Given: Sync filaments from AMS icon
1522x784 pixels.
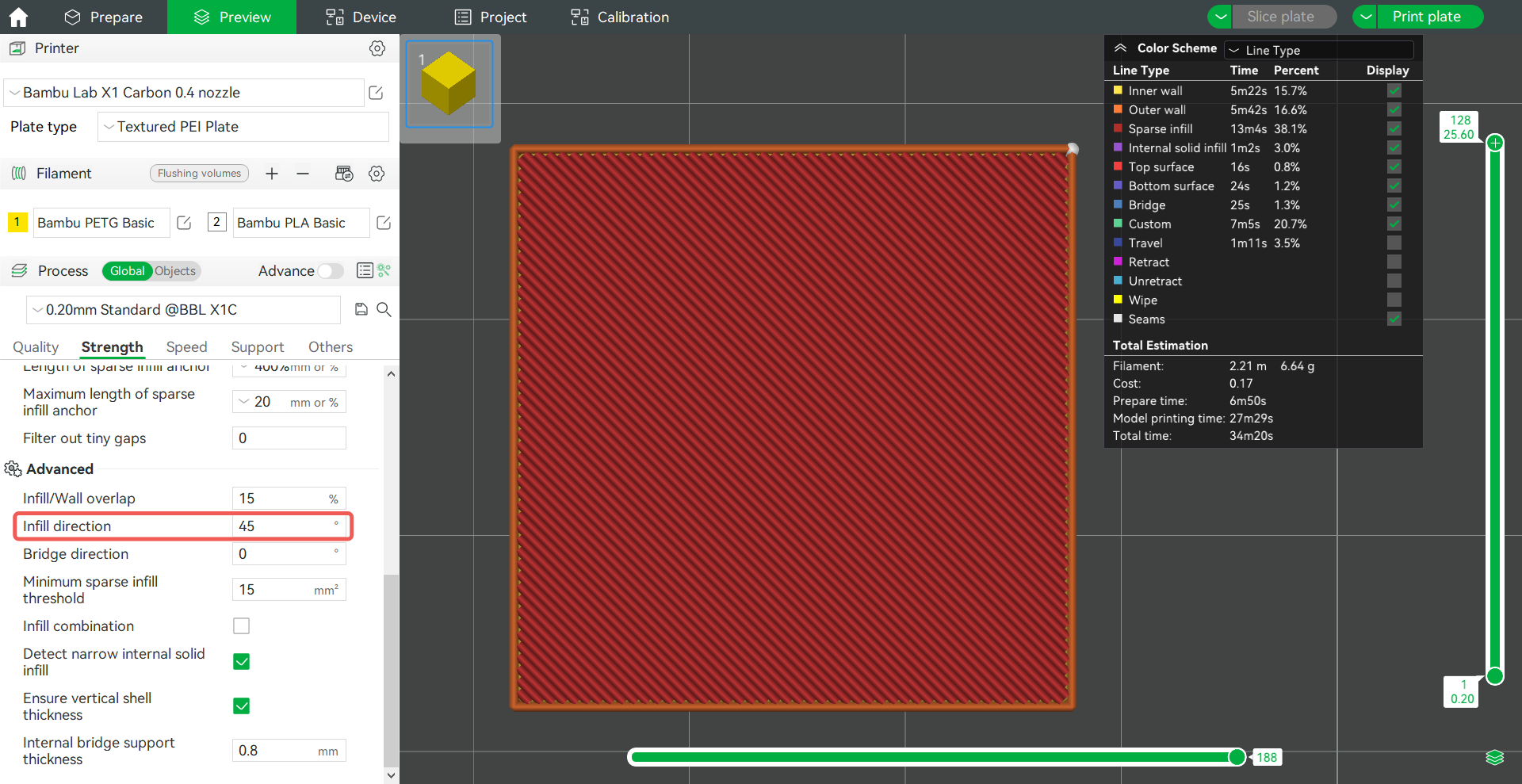Looking at the screenshot, I should 344,174.
